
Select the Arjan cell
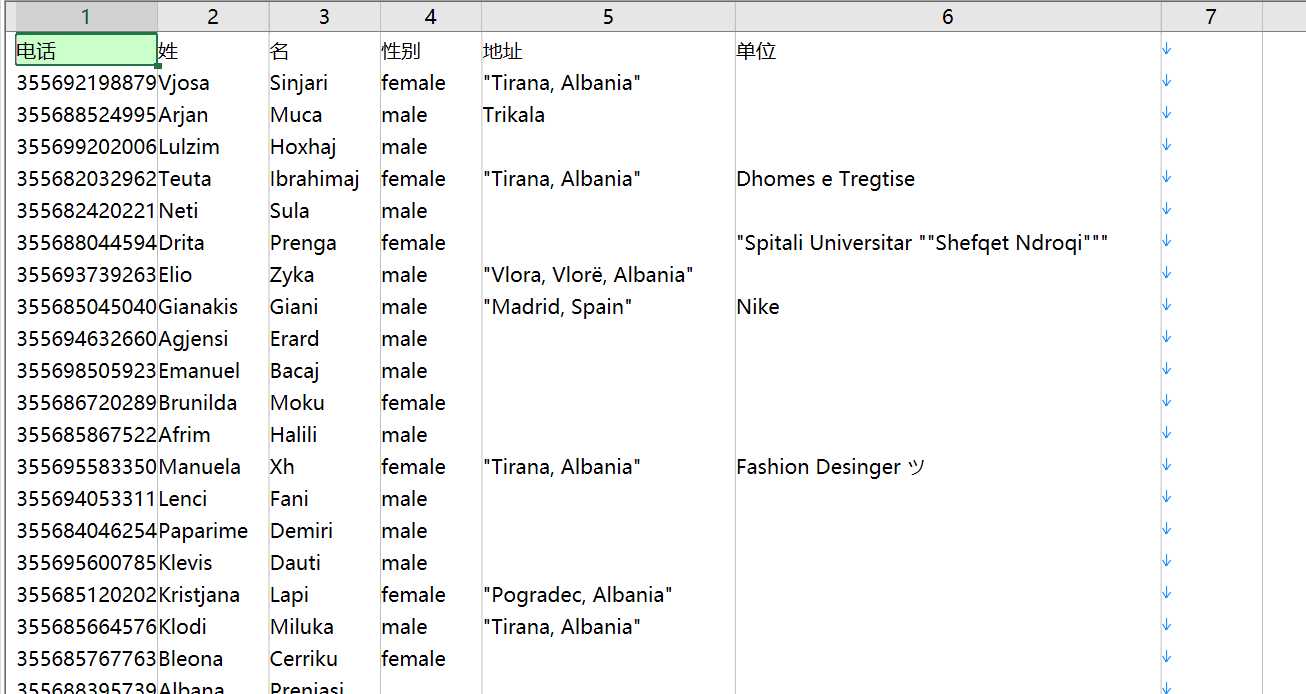pyautogui.click(x=213, y=115)
